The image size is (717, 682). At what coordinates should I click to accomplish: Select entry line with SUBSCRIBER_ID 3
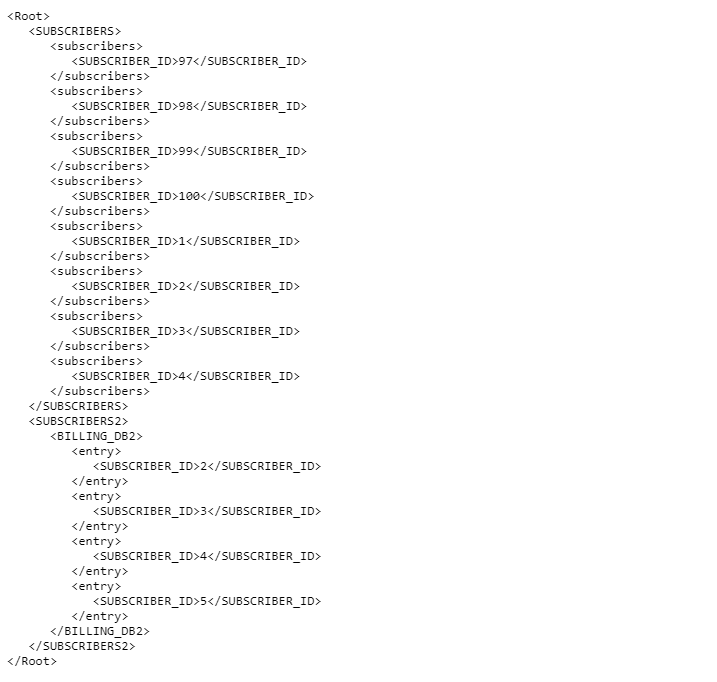[207, 511]
